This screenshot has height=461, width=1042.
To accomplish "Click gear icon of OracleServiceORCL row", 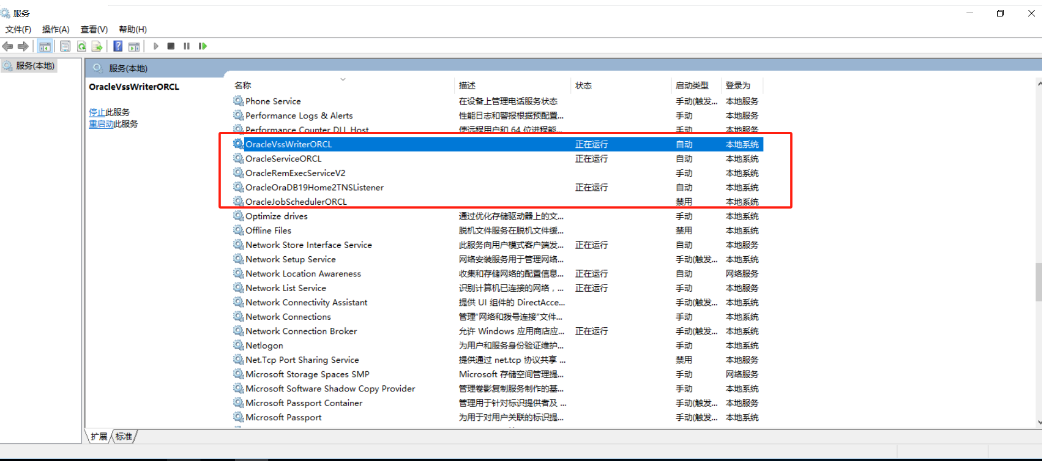I will [x=239, y=159].
